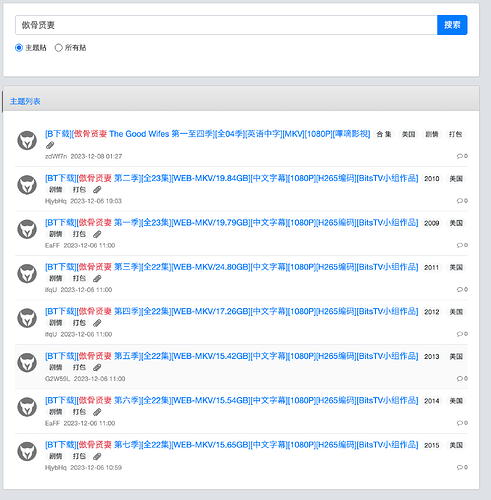Click the 2015 year tag
This screenshot has height=500, width=491.
pyautogui.click(x=432, y=445)
